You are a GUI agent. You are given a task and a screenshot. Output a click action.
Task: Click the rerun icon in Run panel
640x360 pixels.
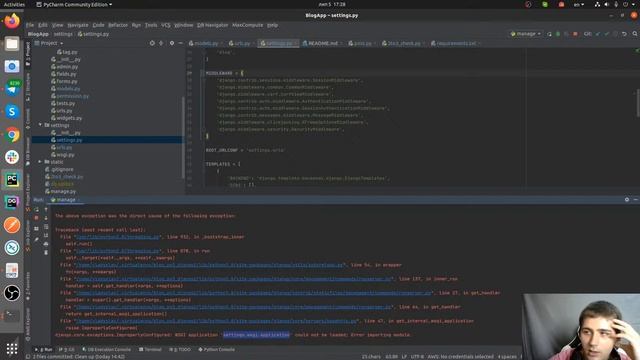point(36,209)
